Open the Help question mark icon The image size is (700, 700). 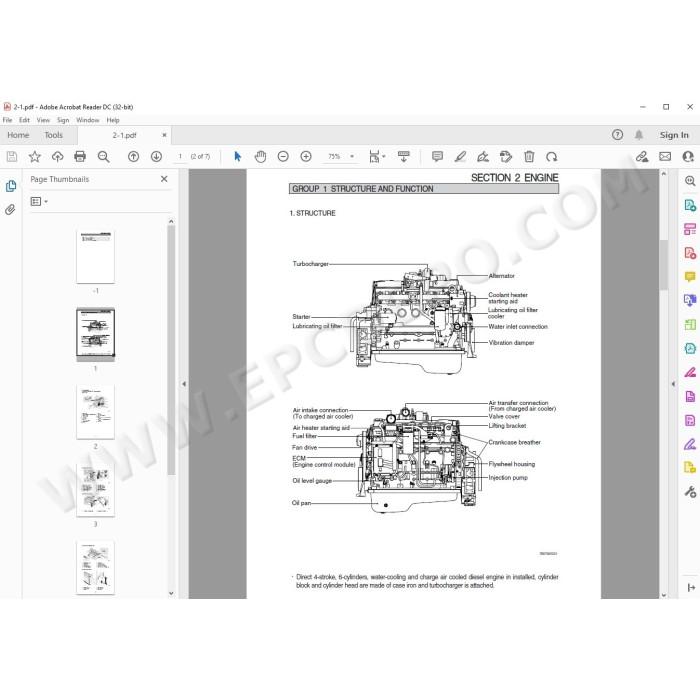click(617, 135)
